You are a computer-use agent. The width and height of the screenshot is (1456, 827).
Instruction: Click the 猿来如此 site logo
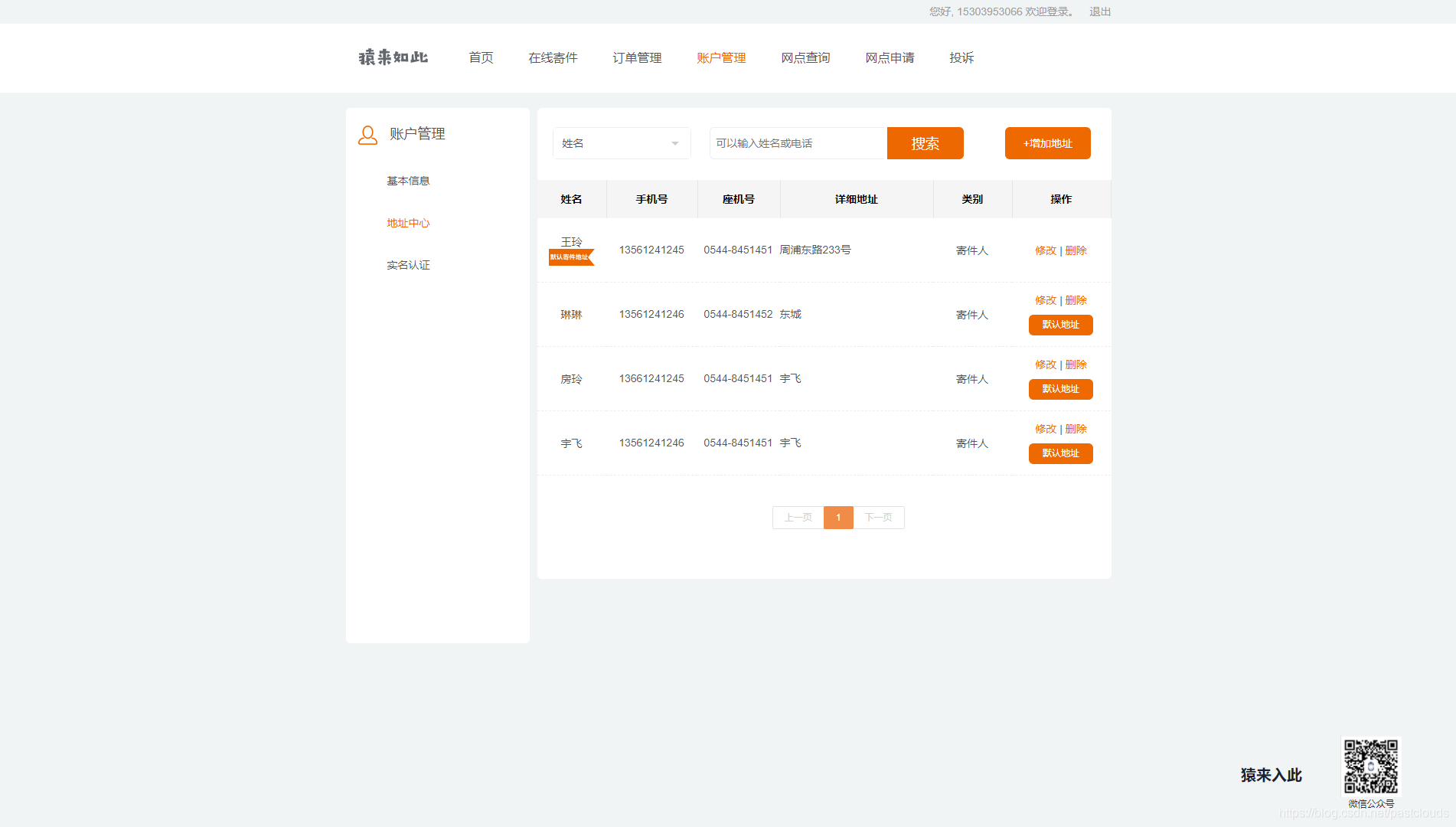393,57
